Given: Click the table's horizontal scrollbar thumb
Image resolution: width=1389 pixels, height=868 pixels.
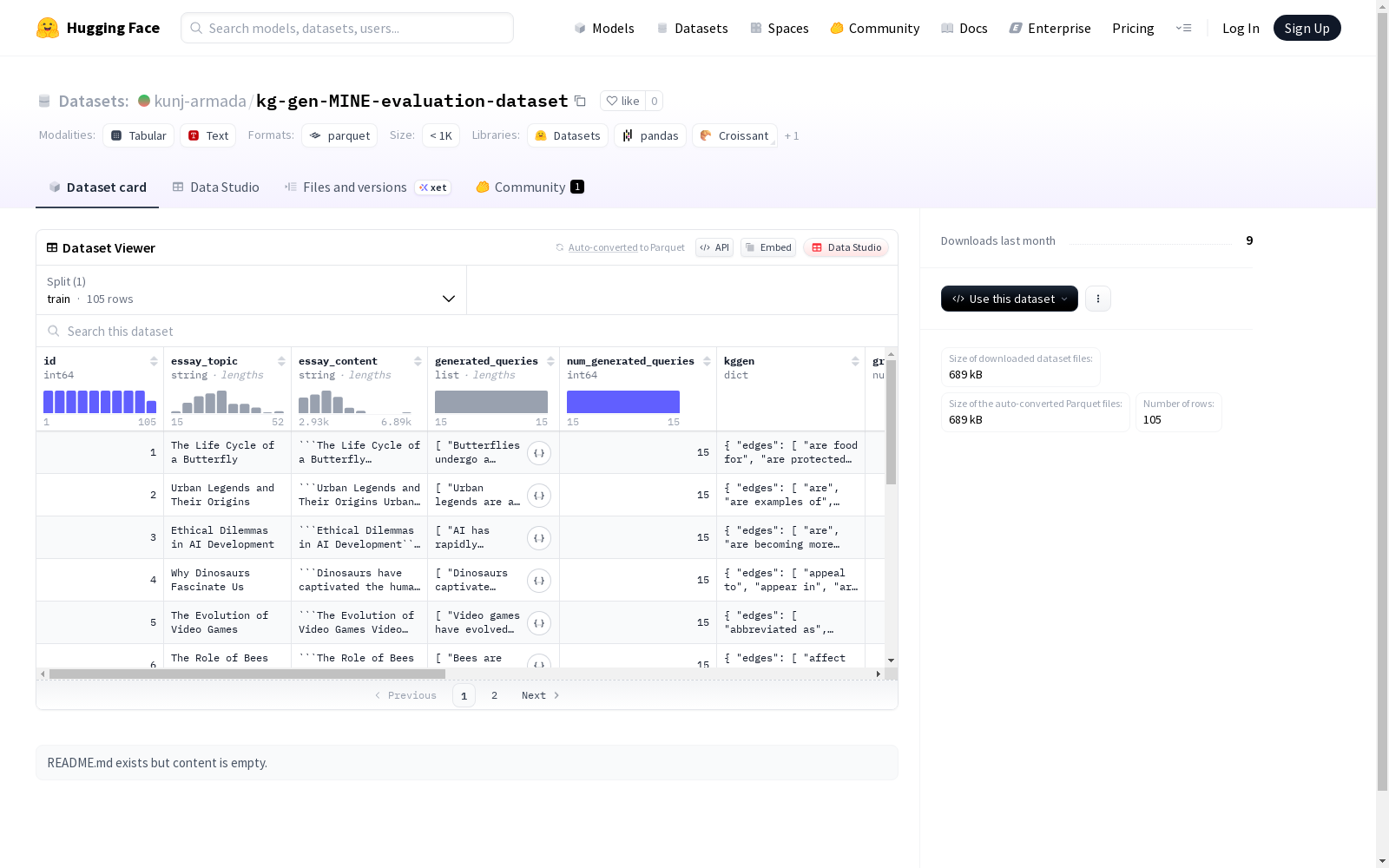Looking at the screenshot, I should click(247, 674).
